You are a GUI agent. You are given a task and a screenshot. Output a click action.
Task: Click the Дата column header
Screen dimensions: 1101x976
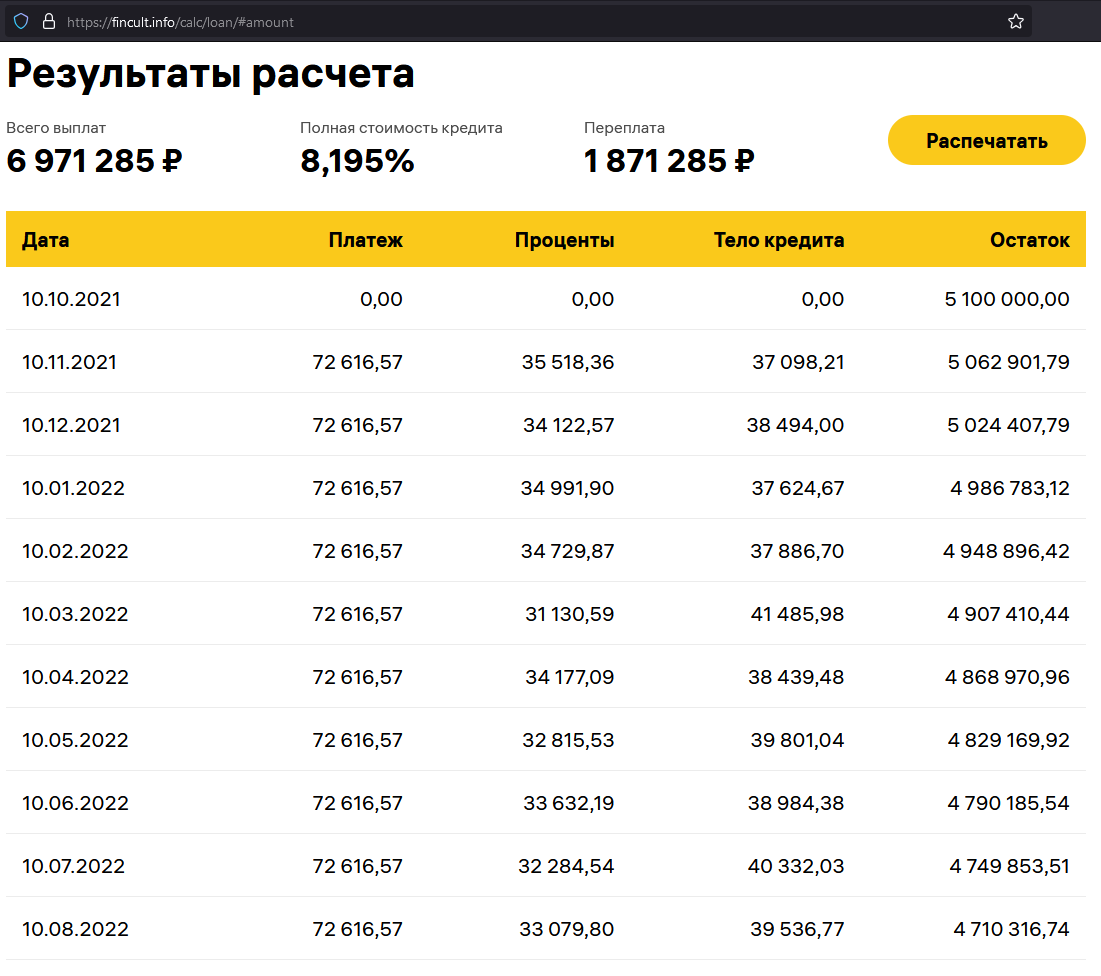[x=46, y=240]
